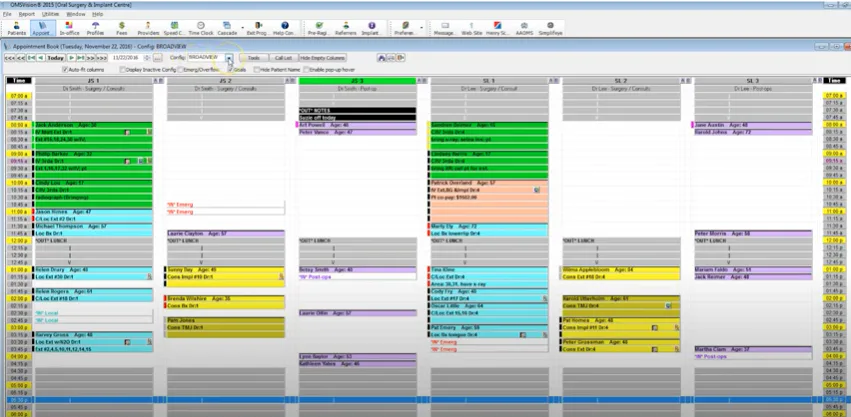
Task: Open the File menu
Action: point(7,14)
